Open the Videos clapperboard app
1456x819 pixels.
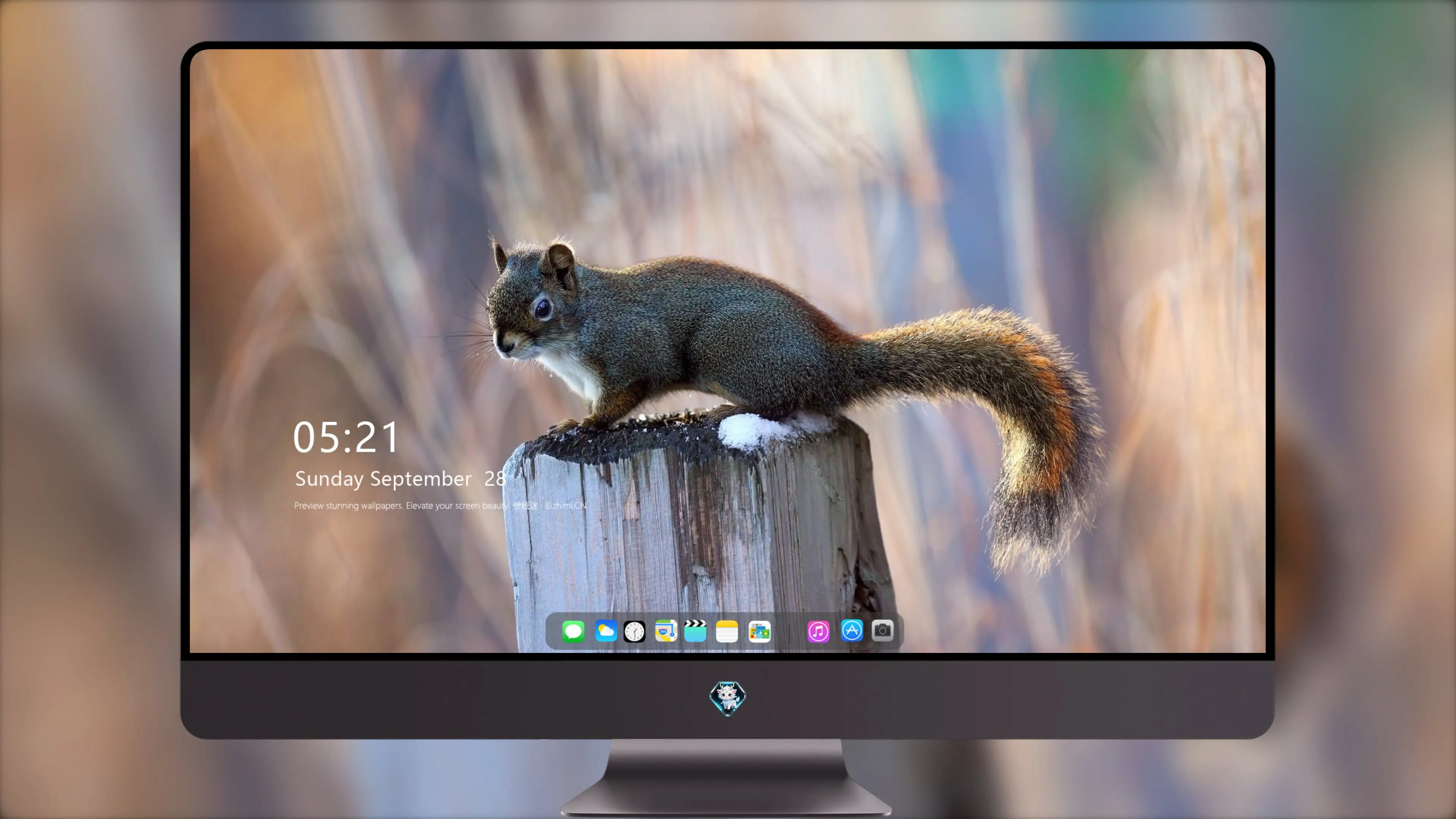[x=695, y=631]
